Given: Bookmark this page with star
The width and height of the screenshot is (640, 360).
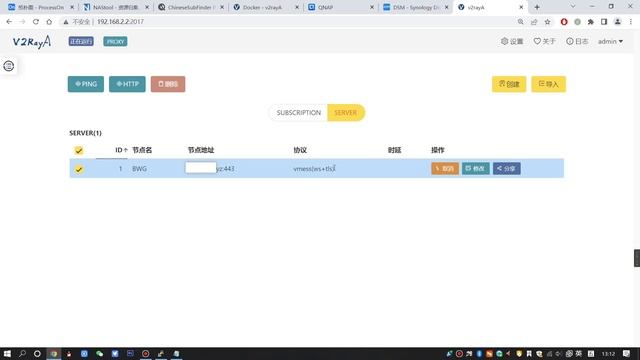Looking at the screenshot, I should coord(547,22).
